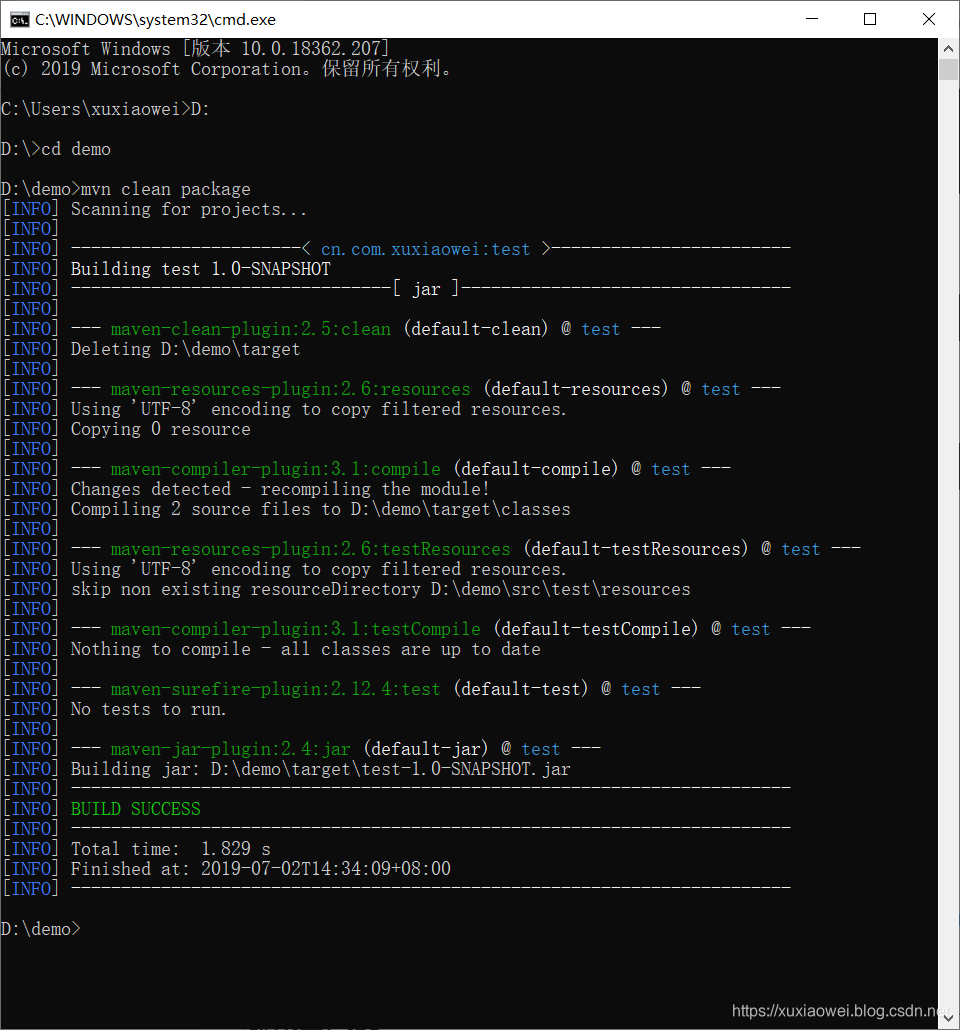The height and width of the screenshot is (1030, 960).
Task: Maximize the command prompt window
Action: tap(871, 19)
